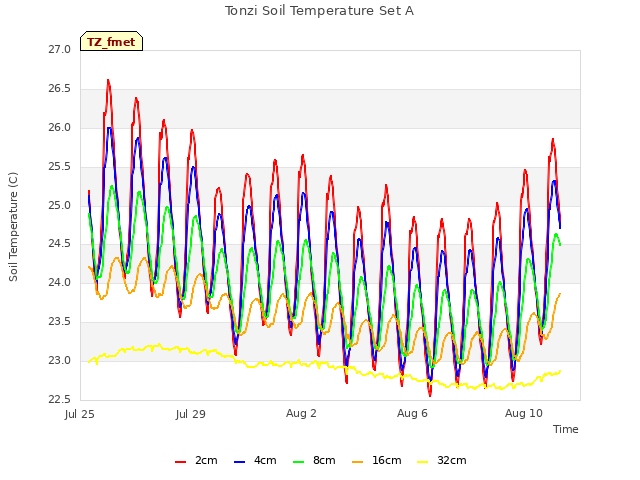Click the 27.0 y-axis tick label
The image size is (640, 480).
(60, 50)
